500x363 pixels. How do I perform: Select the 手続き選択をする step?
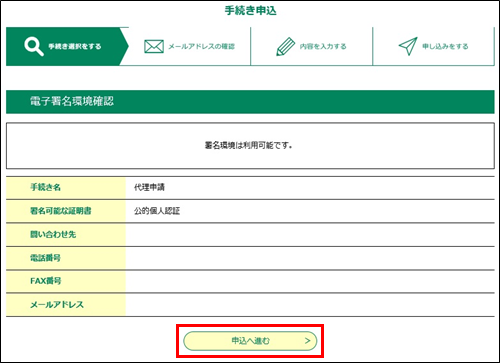[67, 46]
